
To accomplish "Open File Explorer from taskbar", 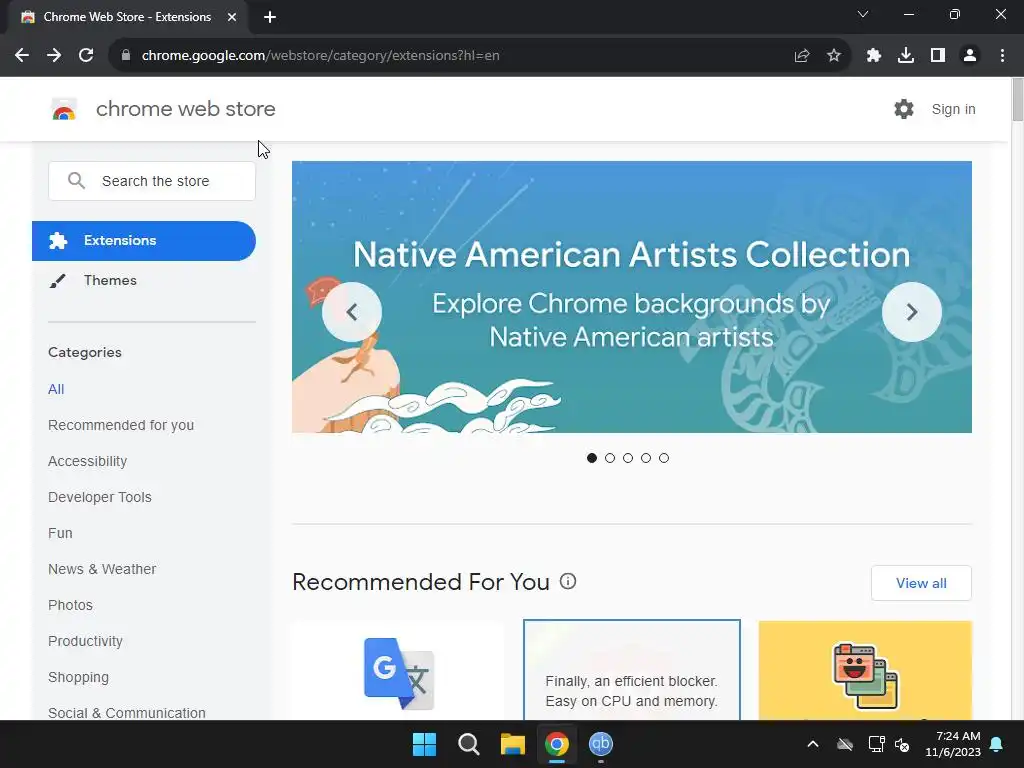I will pyautogui.click(x=513, y=744).
